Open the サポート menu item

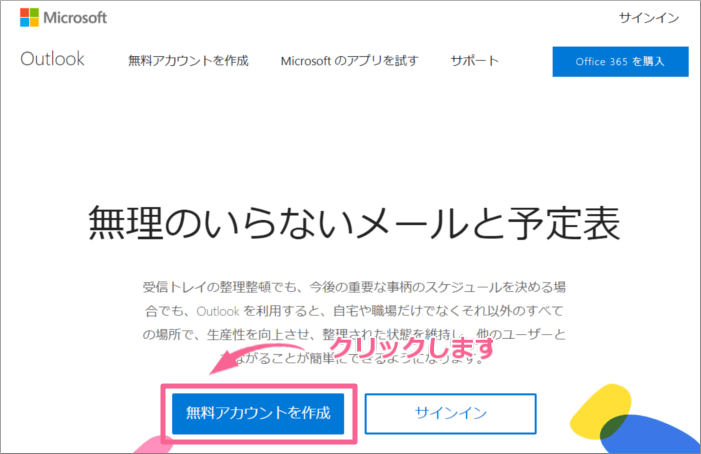point(474,60)
